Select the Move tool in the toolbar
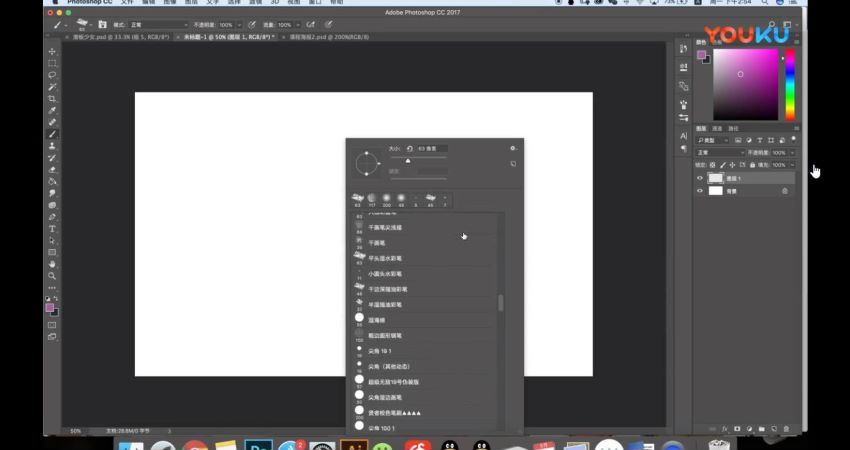The width and height of the screenshot is (850, 450). (x=52, y=52)
